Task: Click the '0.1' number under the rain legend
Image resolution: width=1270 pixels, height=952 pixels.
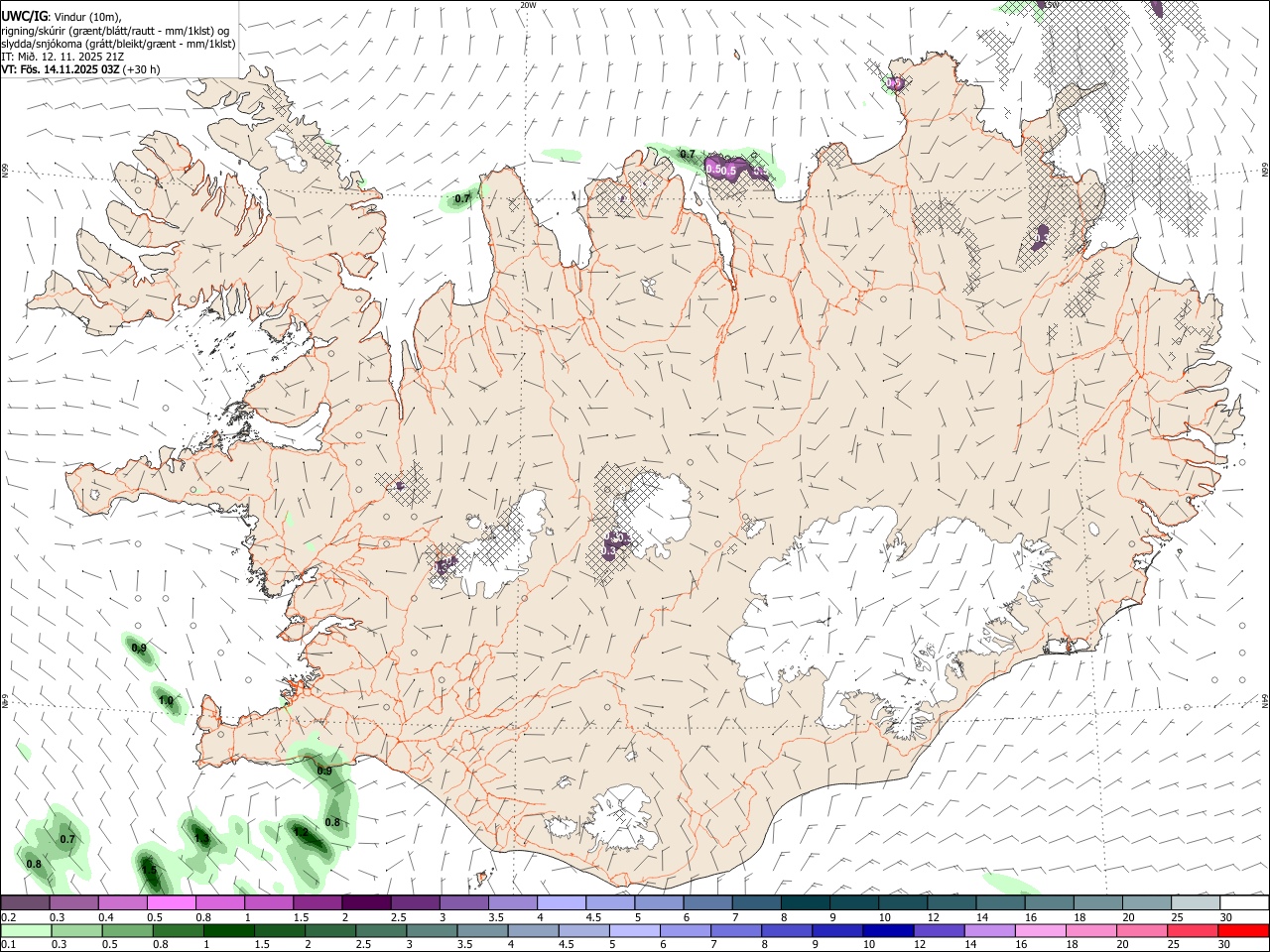Action: tap(8, 944)
